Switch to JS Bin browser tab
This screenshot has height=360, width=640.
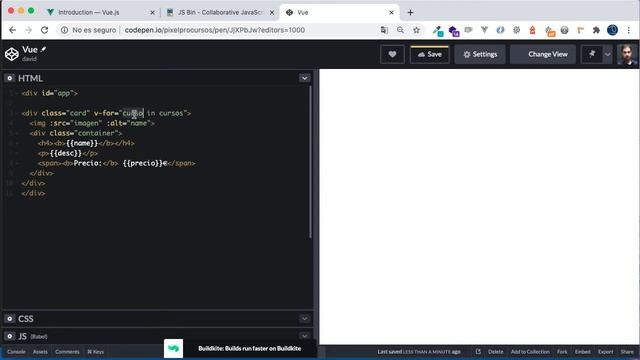220,13
